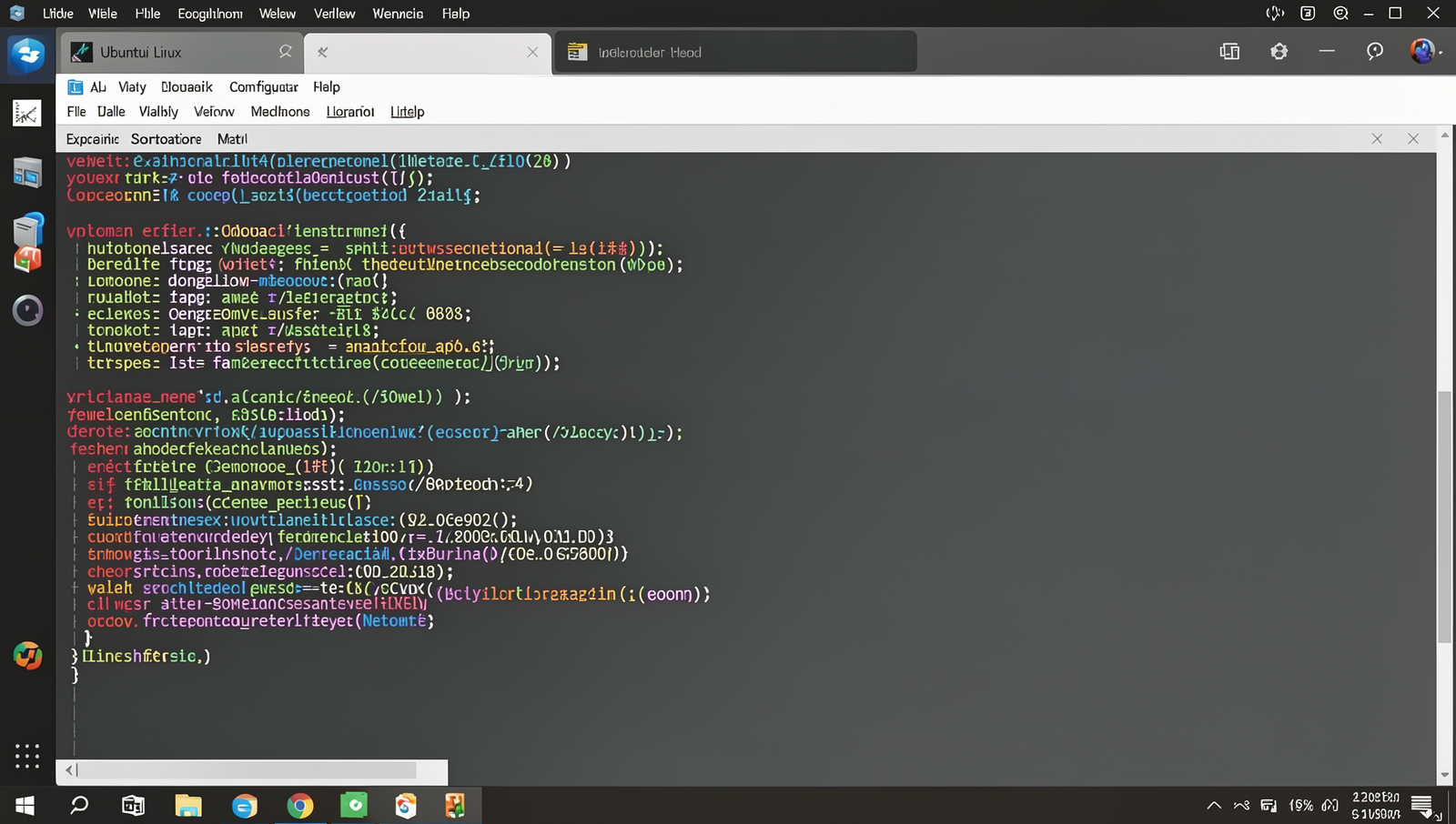The image size is (1456, 824).
Task: Click the horizontal scrollbar left arrow
Action: [x=70, y=771]
